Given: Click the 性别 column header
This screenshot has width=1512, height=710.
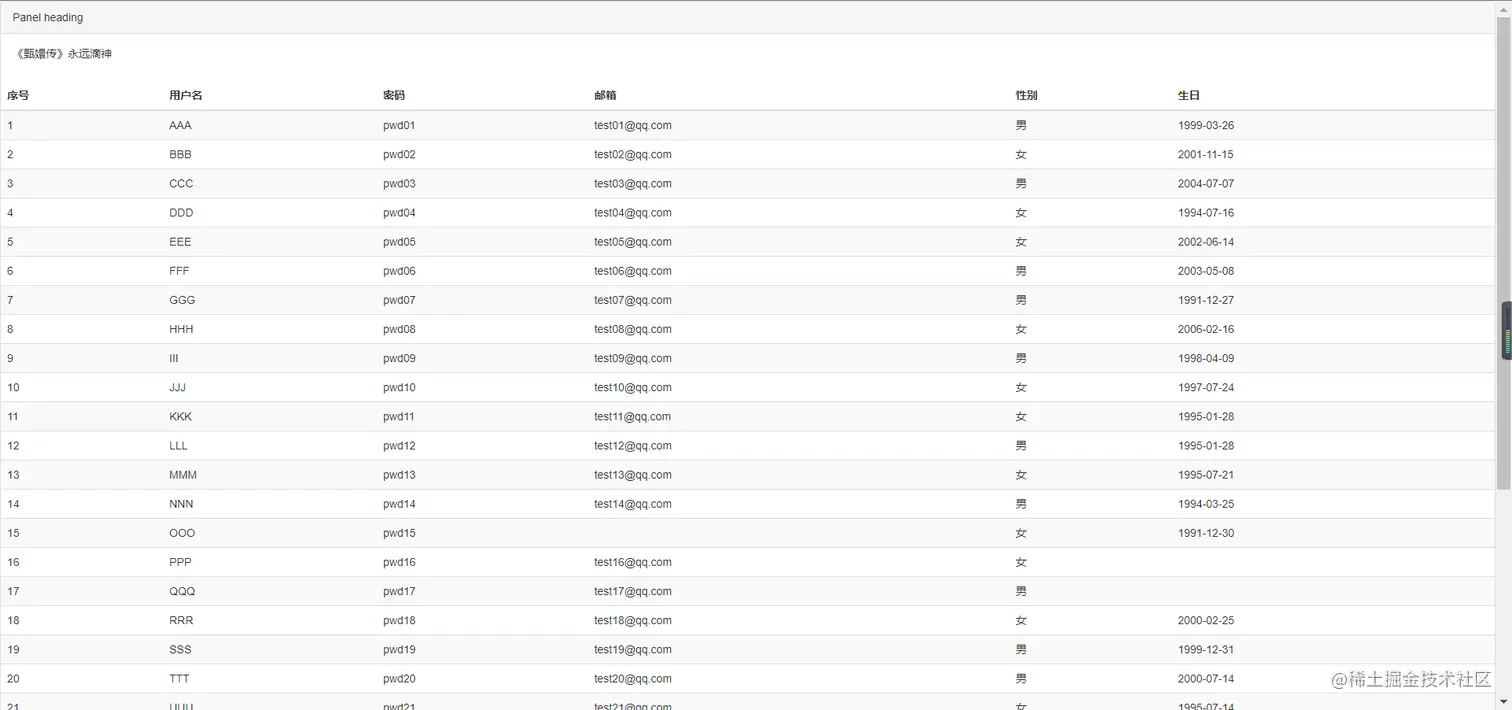Looking at the screenshot, I should tap(1026, 96).
